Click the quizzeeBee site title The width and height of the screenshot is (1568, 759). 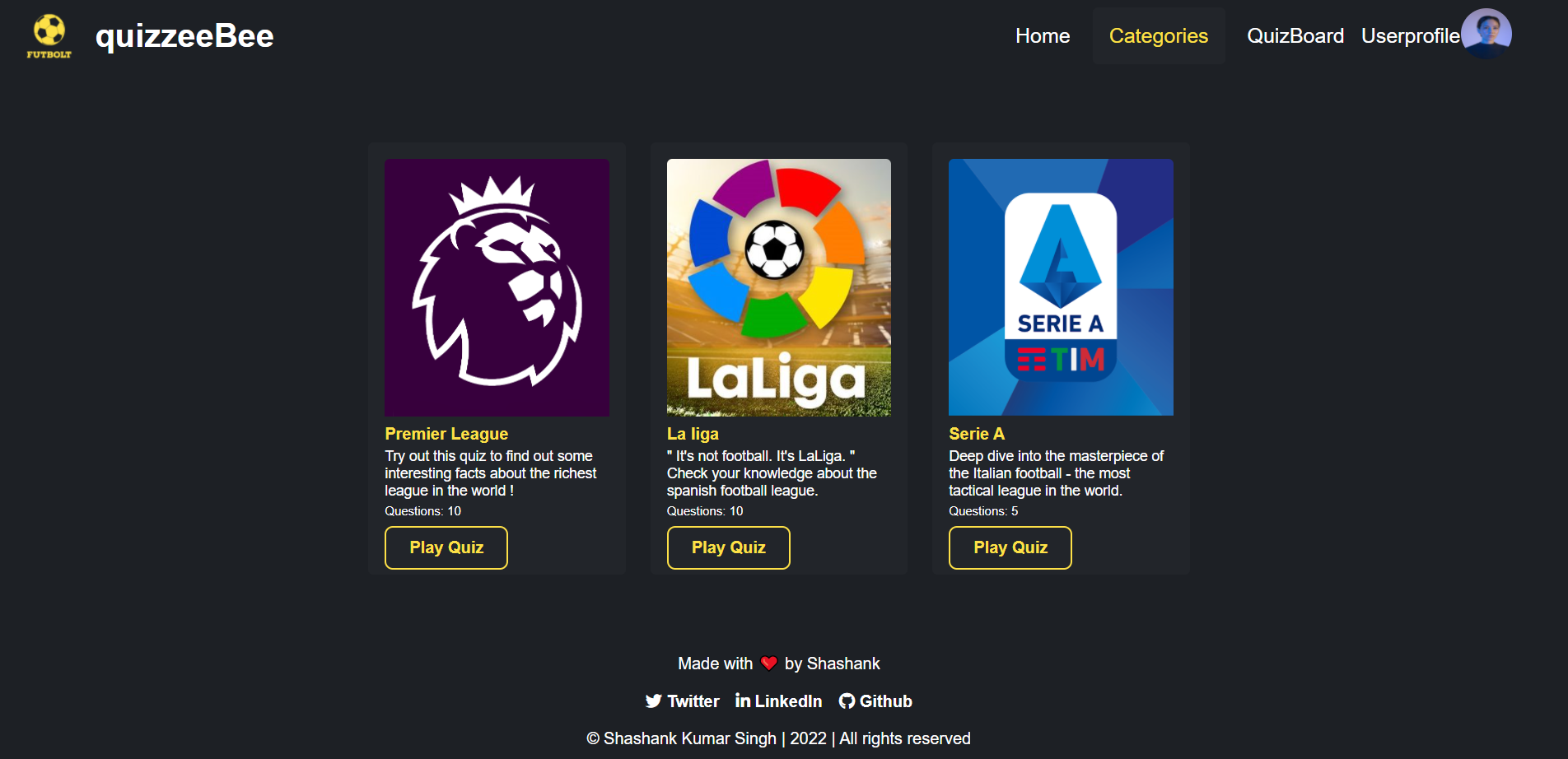coord(184,35)
